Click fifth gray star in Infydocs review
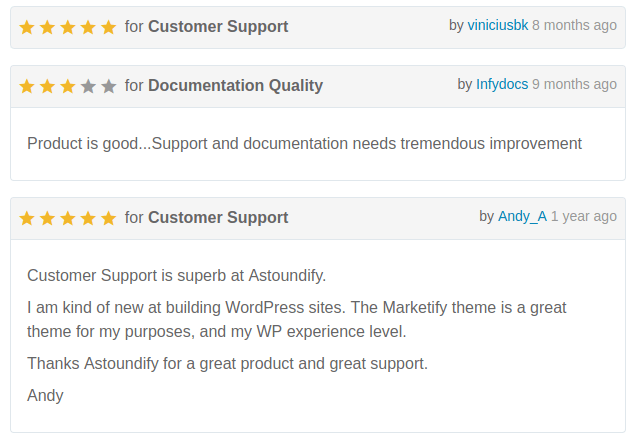This screenshot has height=440, width=640. 109,86
